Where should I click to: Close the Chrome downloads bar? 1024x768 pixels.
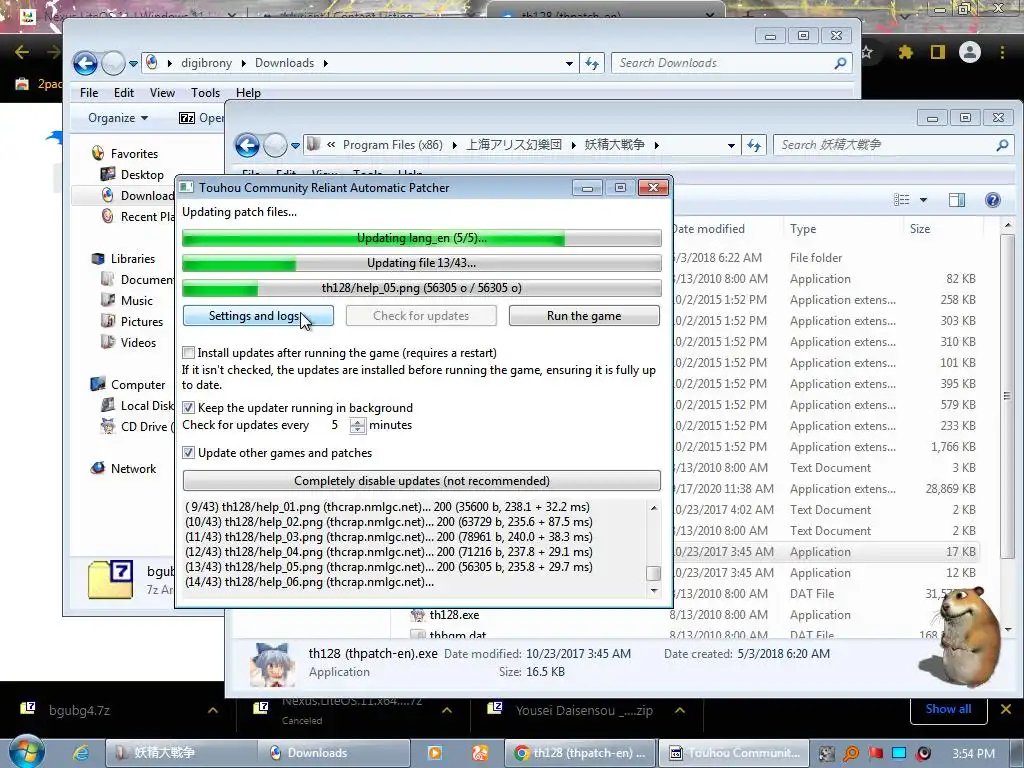pyautogui.click(x=1006, y=709)
